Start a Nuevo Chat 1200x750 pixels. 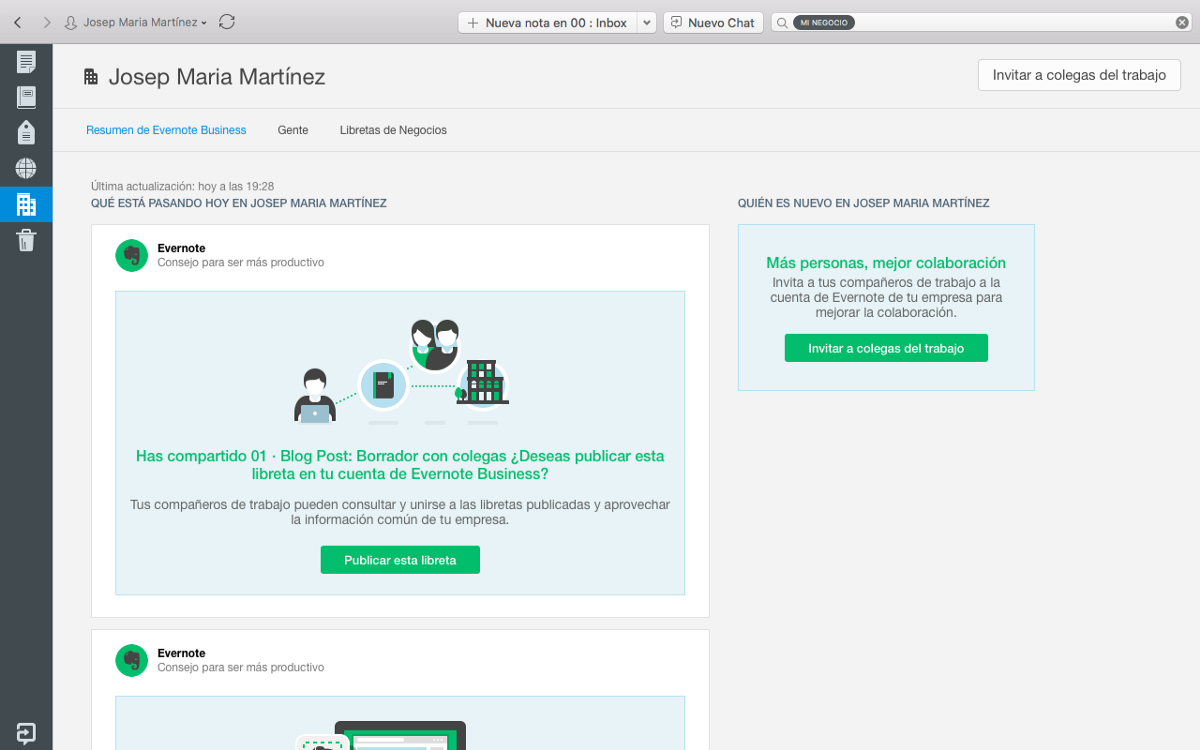713,21
